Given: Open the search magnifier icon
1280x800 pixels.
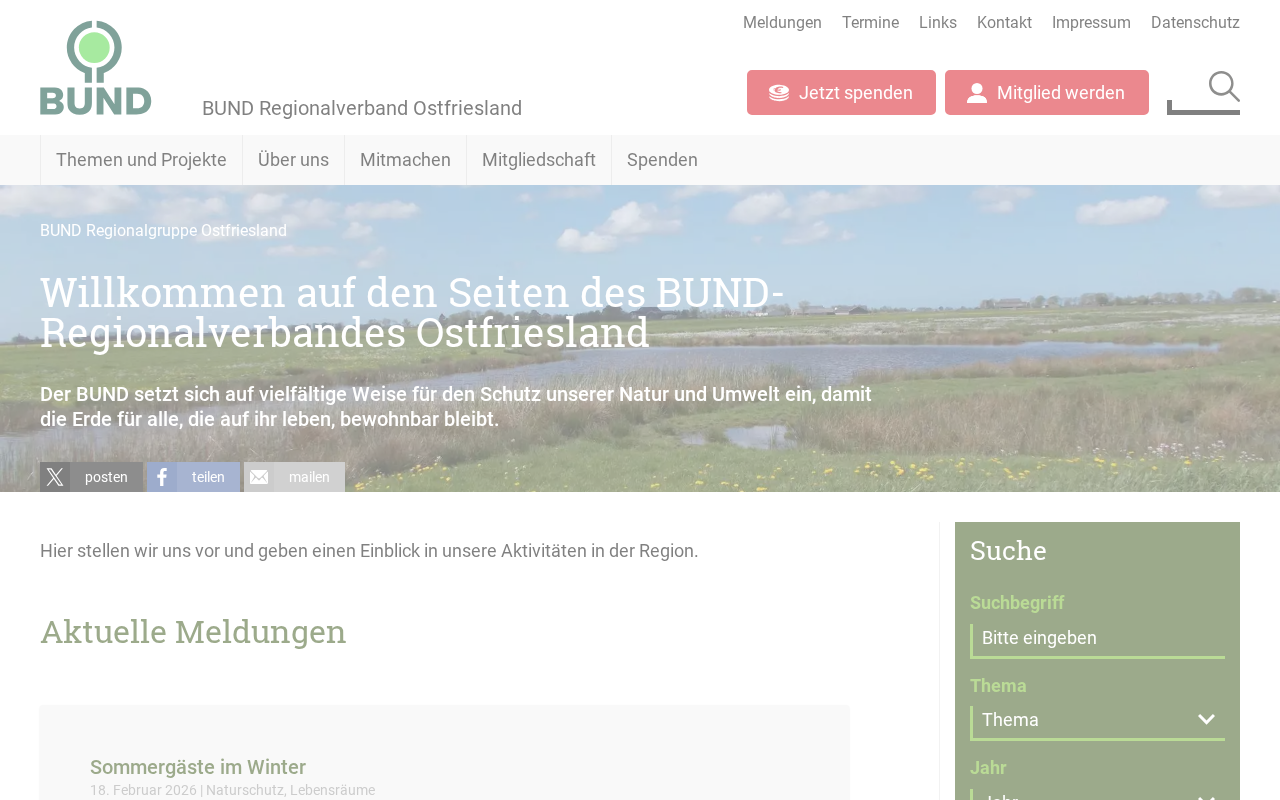Looking at the screenshot, I should pos(1224,87).
